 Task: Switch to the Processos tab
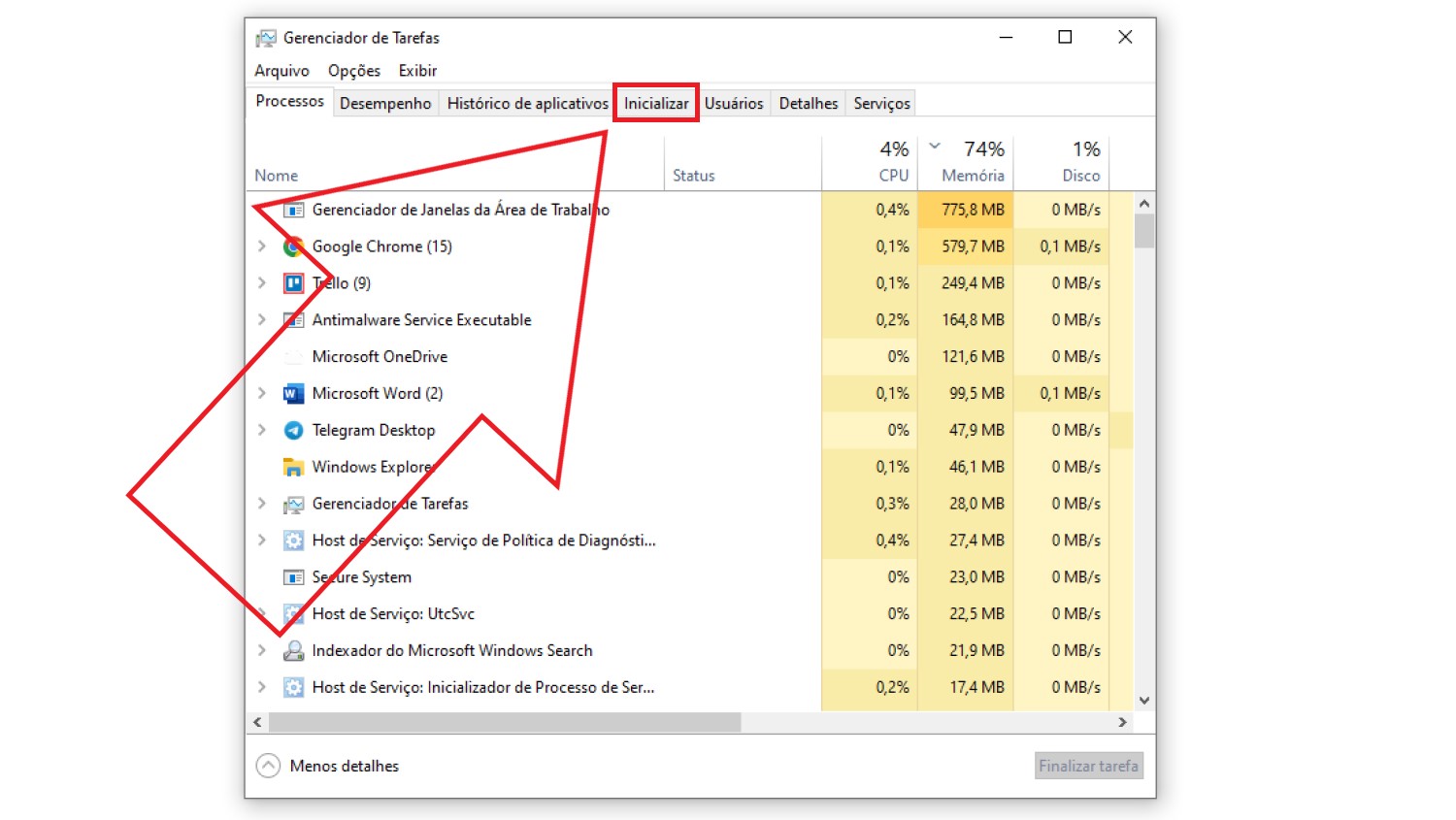289,101
